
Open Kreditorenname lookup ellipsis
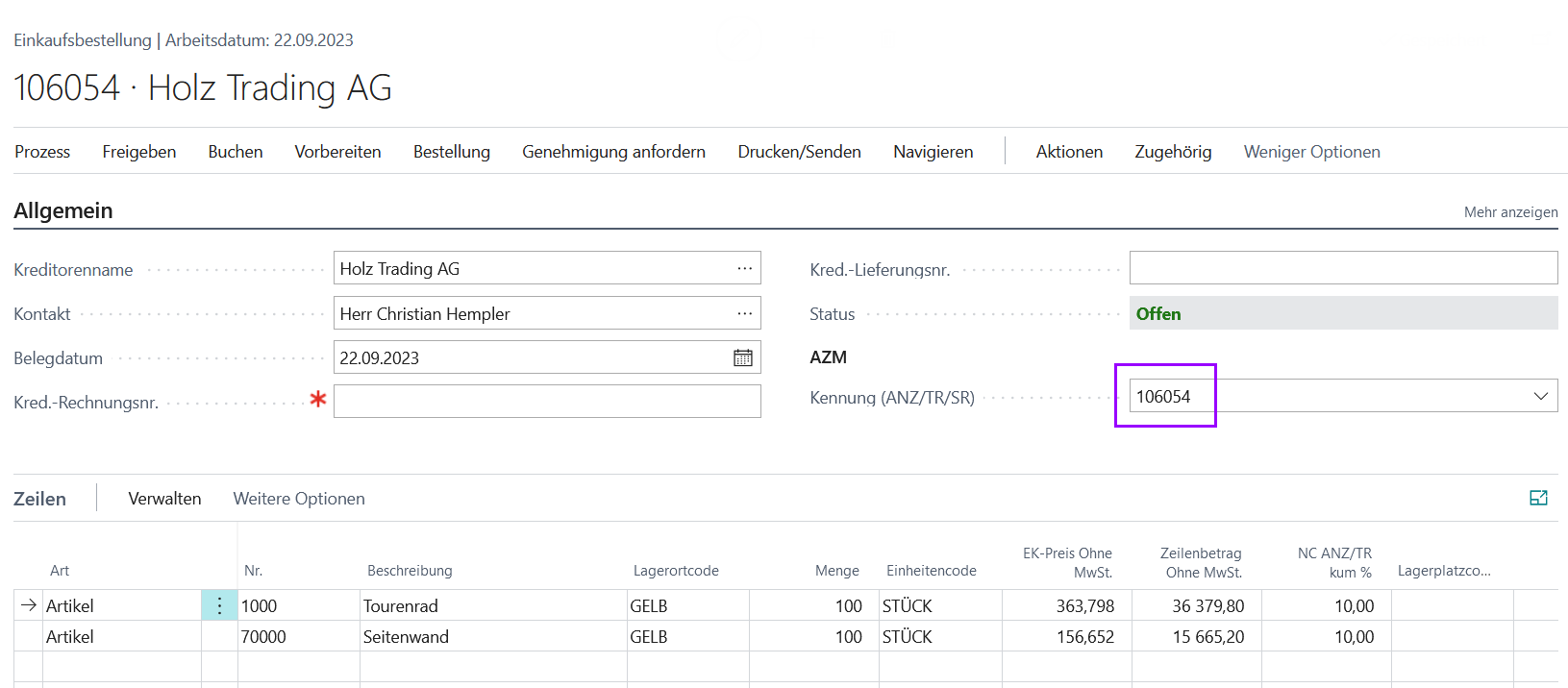pos(745,268)
